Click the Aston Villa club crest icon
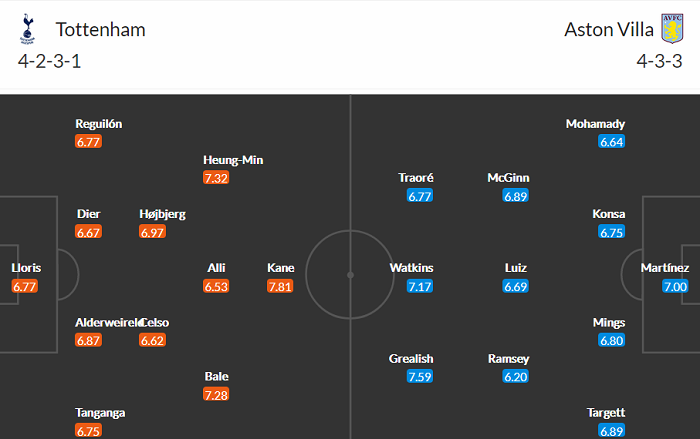The height and width of the screenshot is (439, 700). click(672, 30)
